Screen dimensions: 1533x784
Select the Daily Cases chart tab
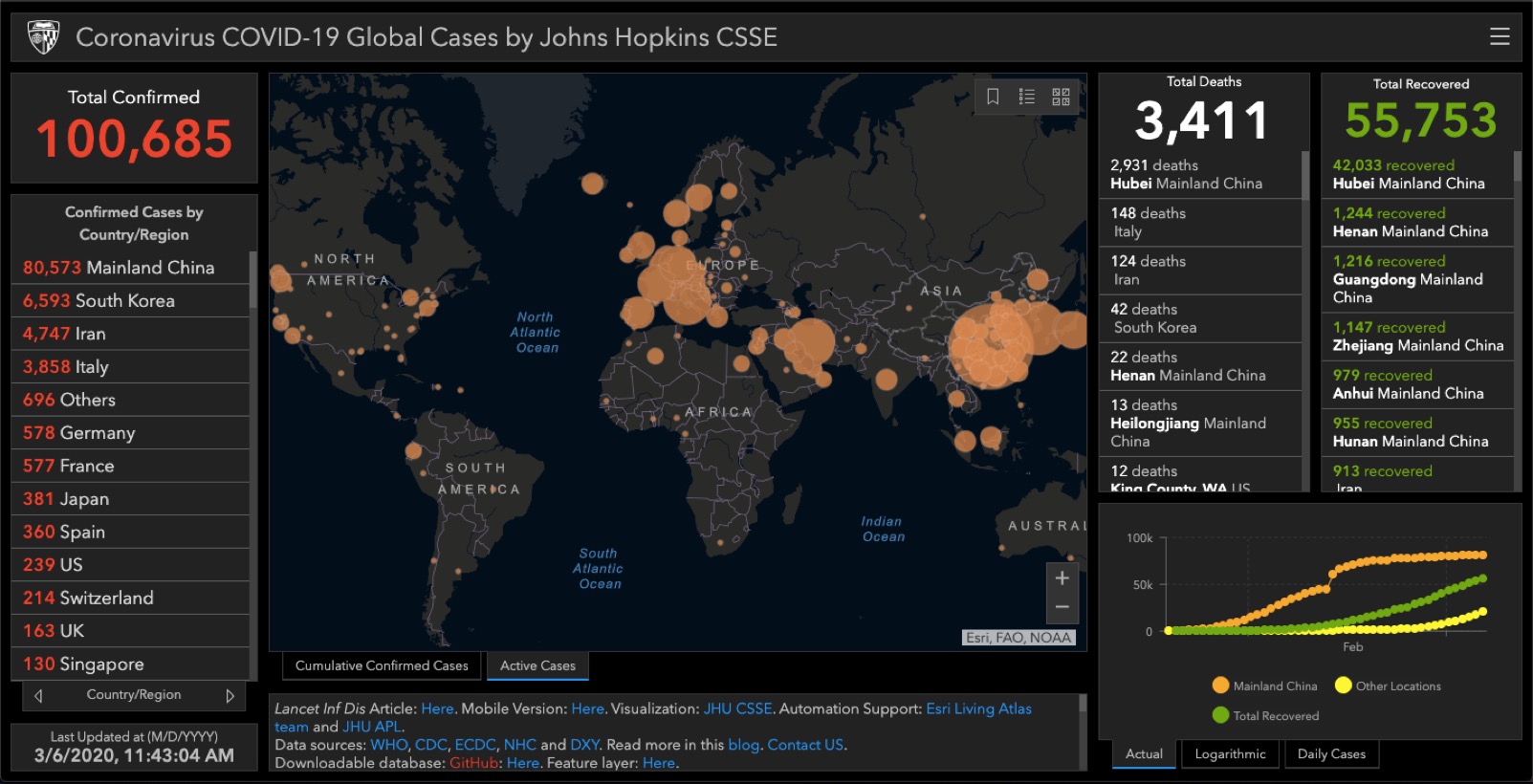pos(1331,753)
